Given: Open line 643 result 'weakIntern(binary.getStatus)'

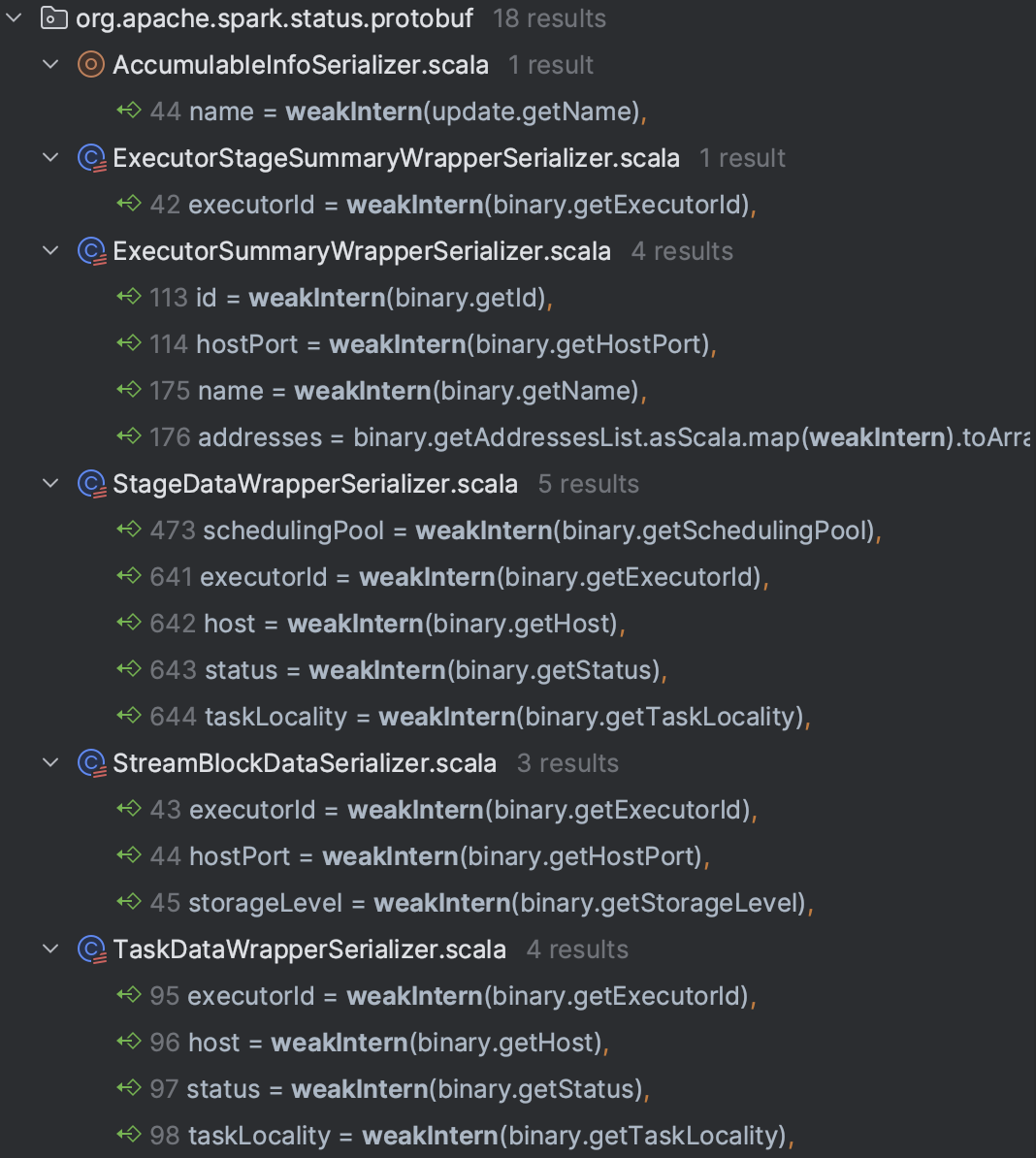Looking at the screenshot, I should pyautogui.click(x=437, y=670).
